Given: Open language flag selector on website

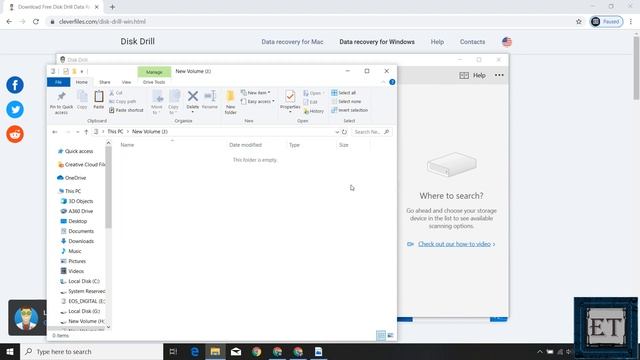Looking at the screenshot, I should click(x=507, y=42).
